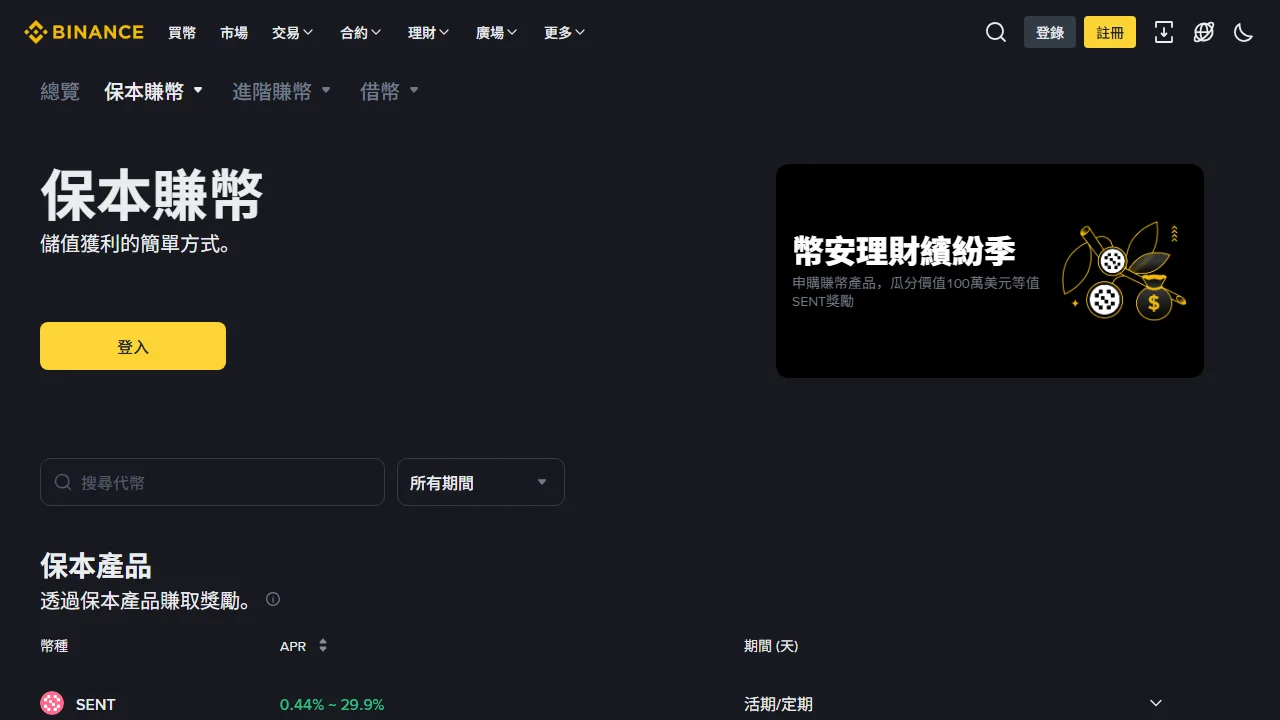Click the 登錄 button

point(1050,32)
